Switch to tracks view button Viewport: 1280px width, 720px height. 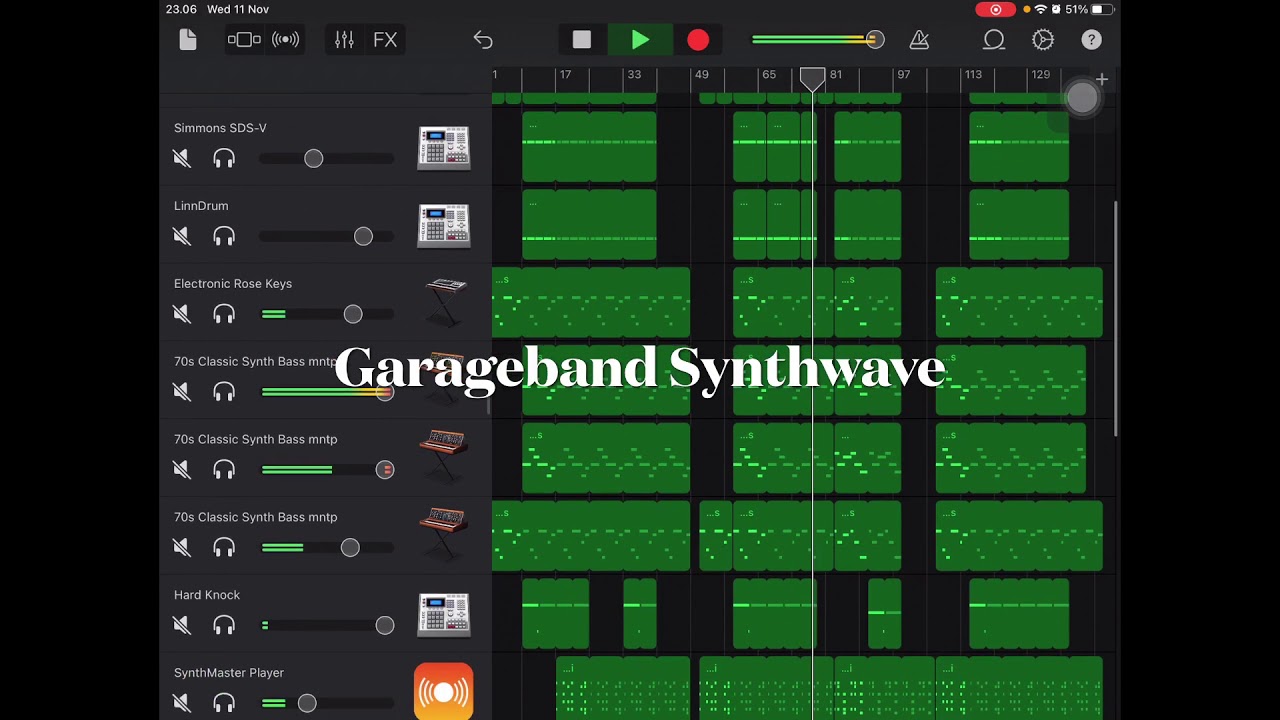click(244, 40)
